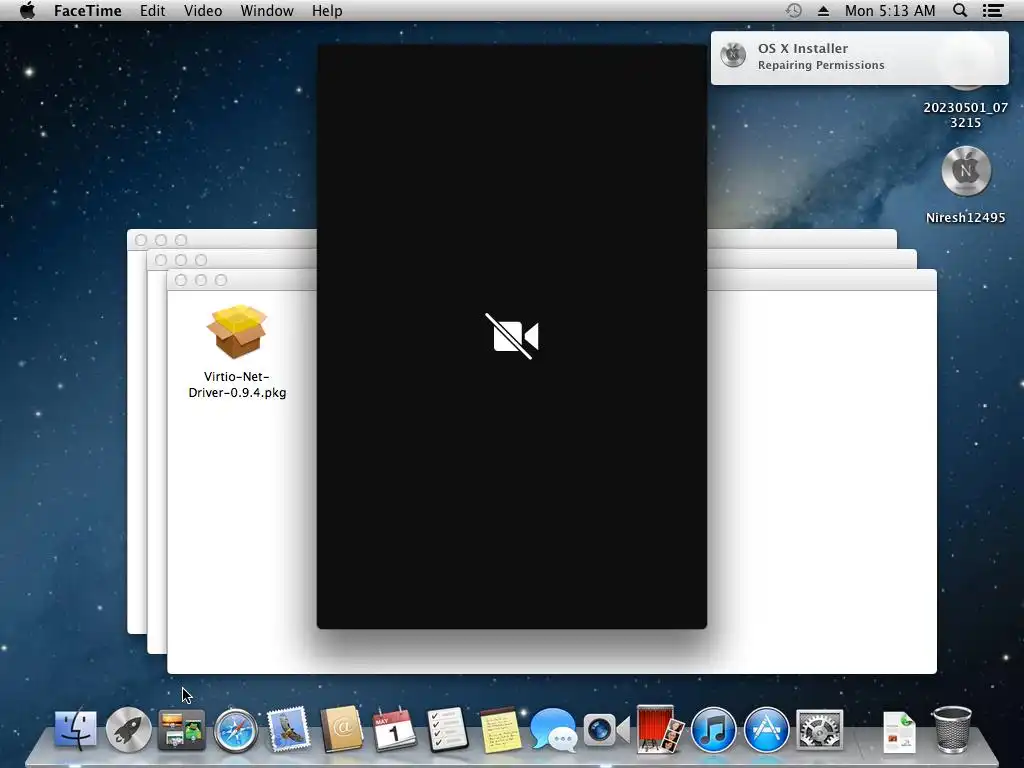This screenshot has height=768, width=1024.
Task: Launch iTunes from the Dock
Action: pos(713,729)
